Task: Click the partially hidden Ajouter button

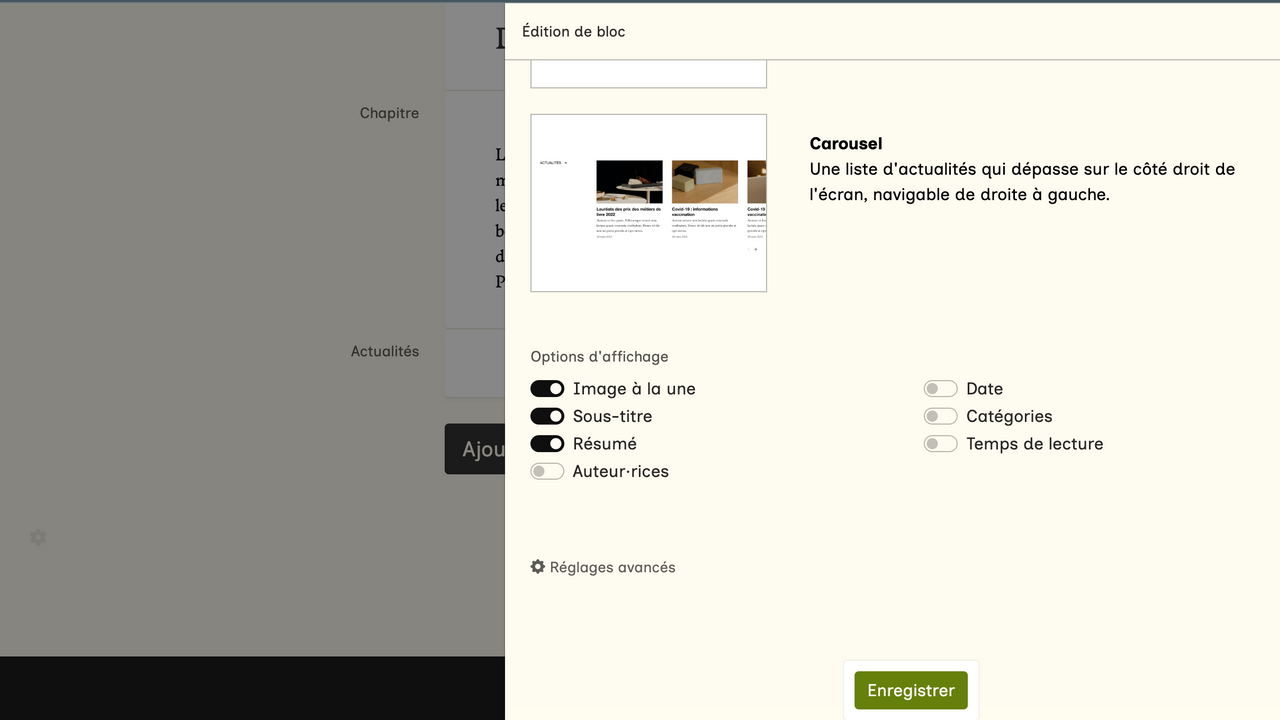Action: [476, 449]
